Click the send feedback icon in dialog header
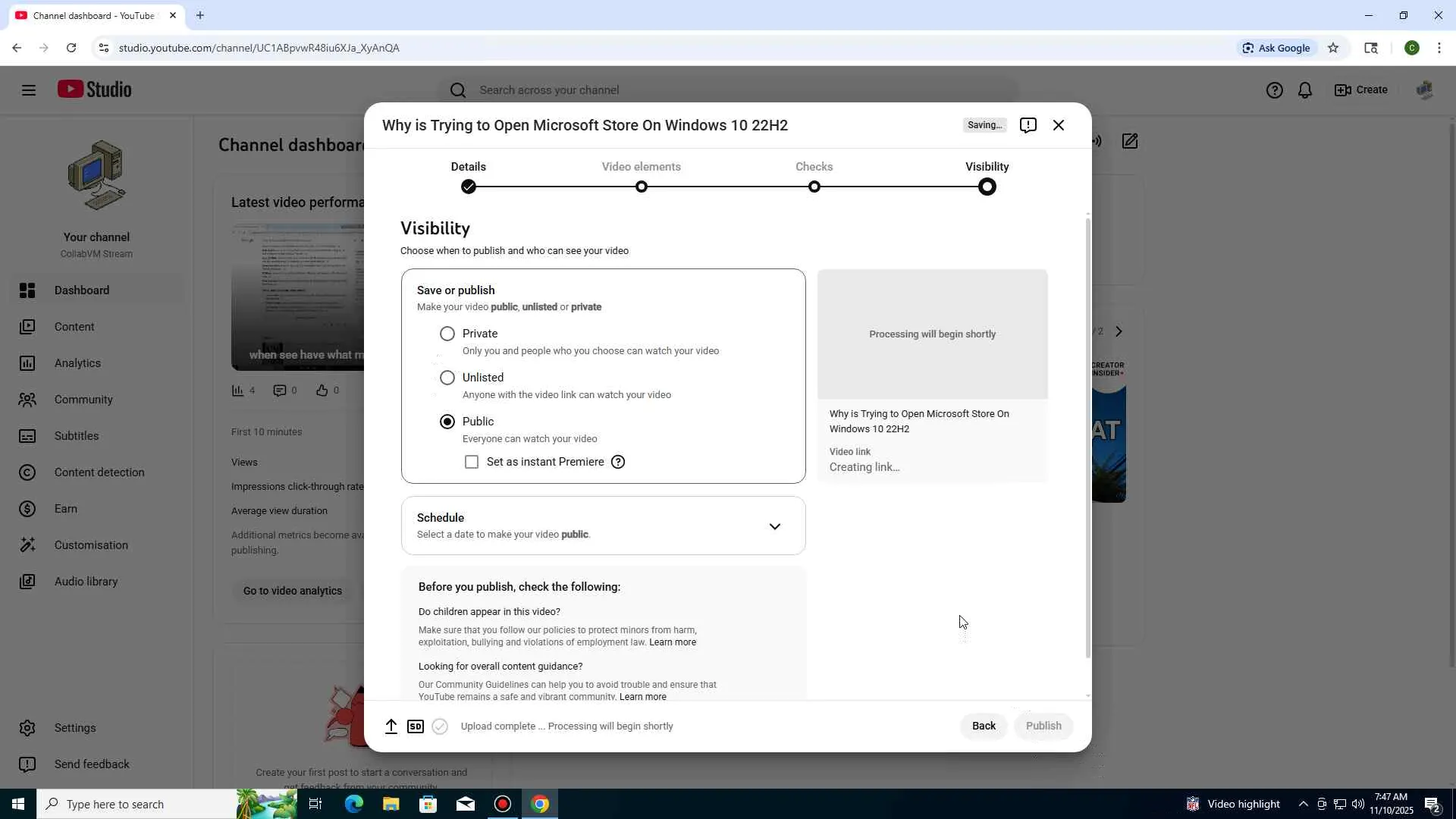1456x819 pixels. [x=1028, y=125]
